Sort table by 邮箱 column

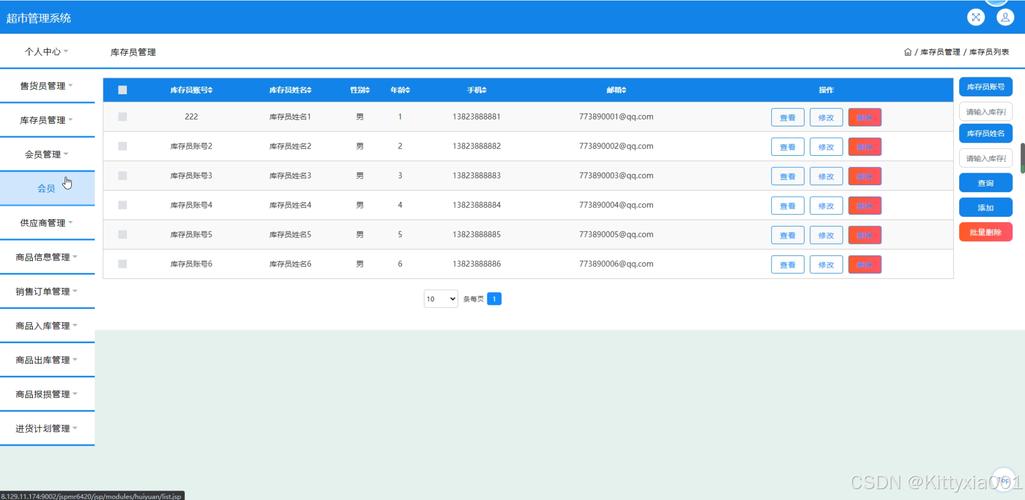click(616, 90)
